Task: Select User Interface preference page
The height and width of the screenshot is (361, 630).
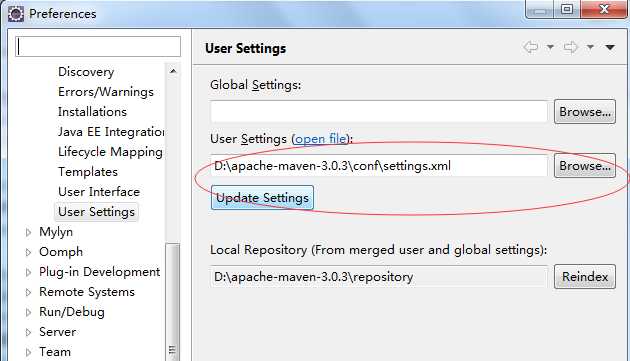Action: tap(99, 192)
